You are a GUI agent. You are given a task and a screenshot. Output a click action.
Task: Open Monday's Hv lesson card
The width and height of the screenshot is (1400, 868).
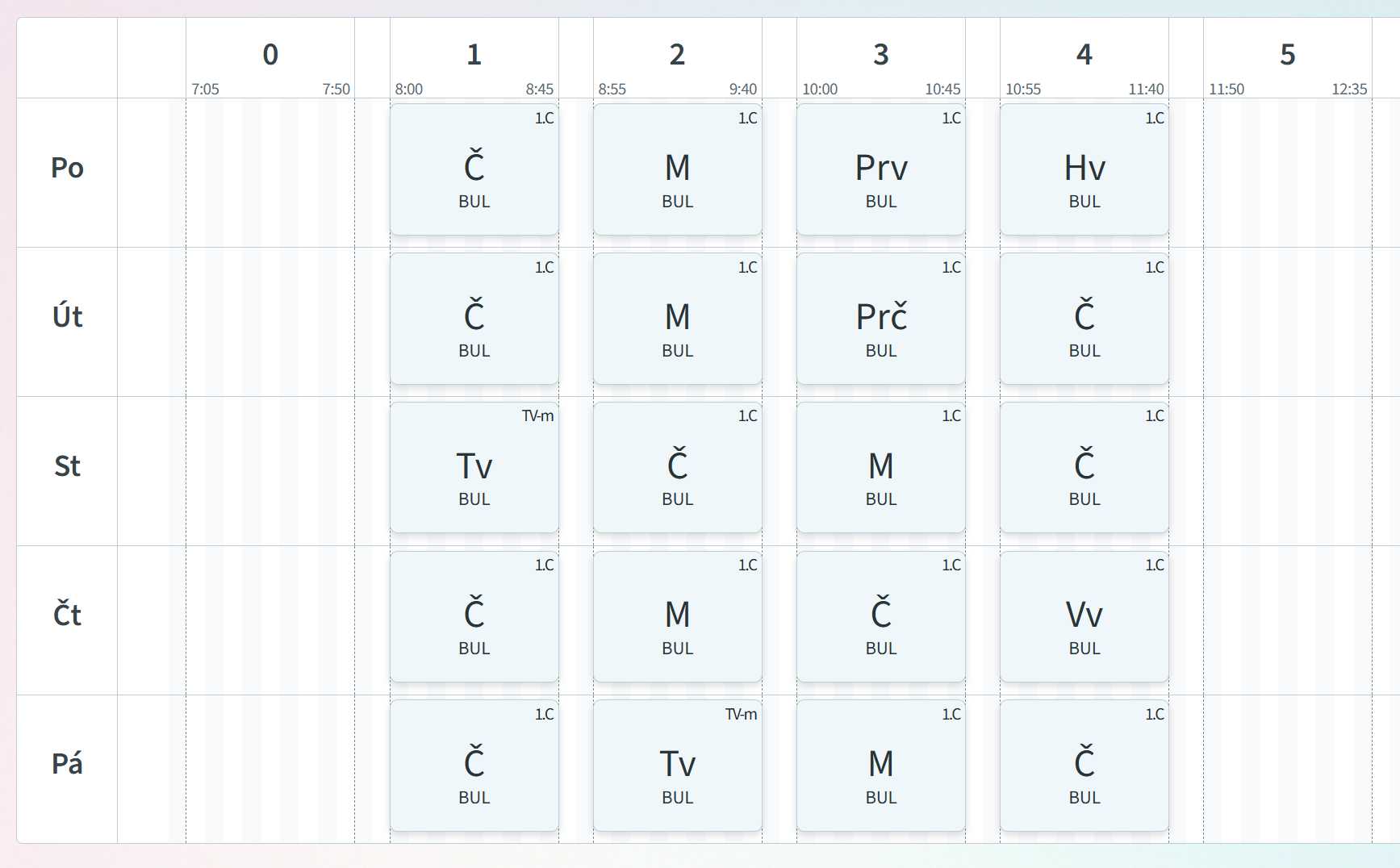point(1084,169)
